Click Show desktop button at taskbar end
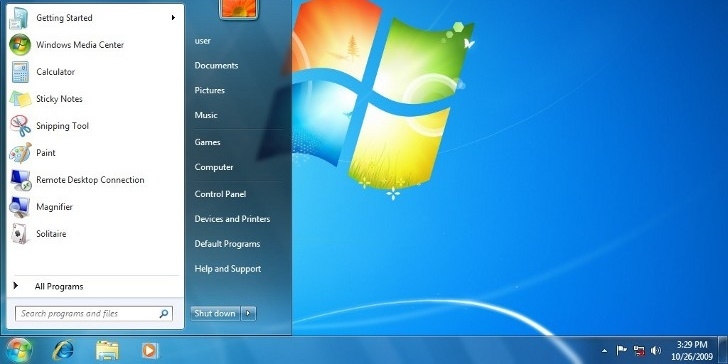The width and height of the screenshot is (728, 364). pyautogui.click(x=722, y=351)
